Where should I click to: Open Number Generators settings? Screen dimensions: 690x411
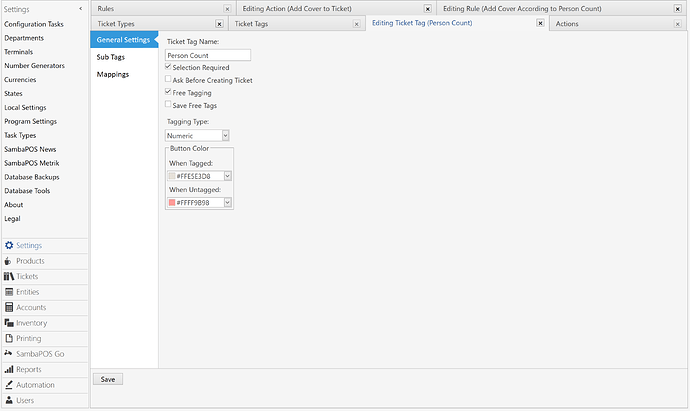click(x=34, y=66)
